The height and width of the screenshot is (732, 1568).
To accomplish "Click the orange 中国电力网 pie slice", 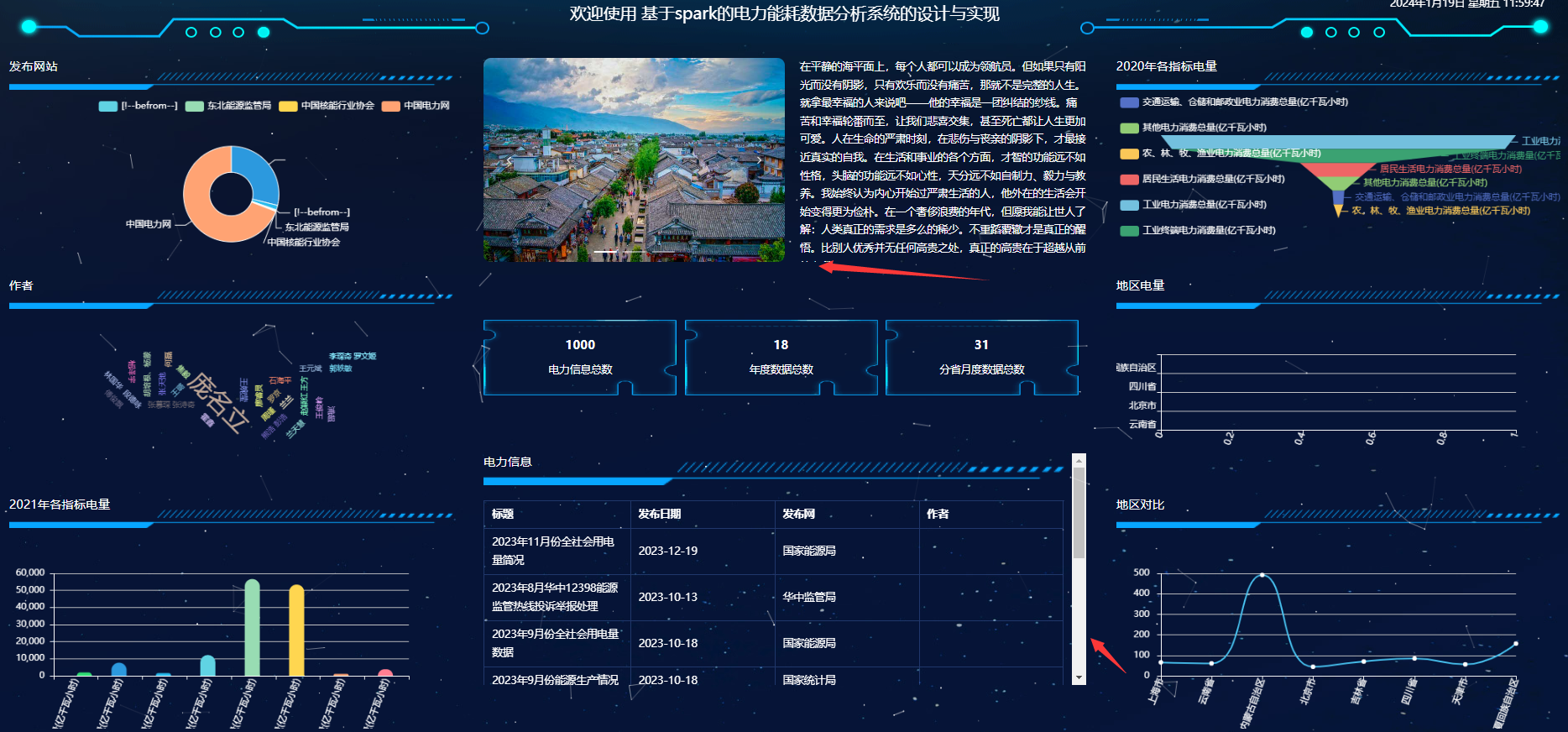I will click(x=200, y=208).
